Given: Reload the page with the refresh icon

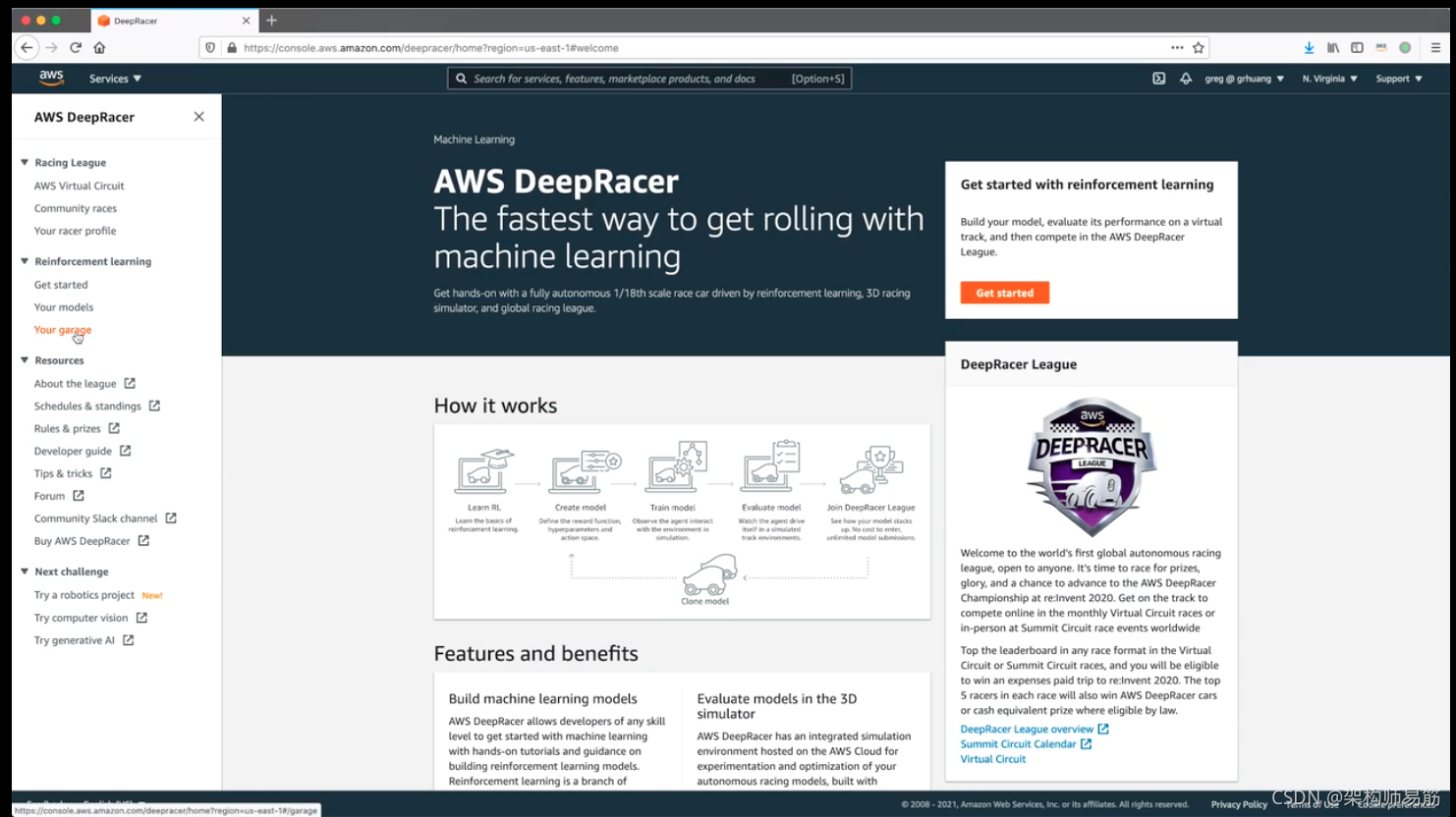Looking at the screenshot, I should [x=76, y=47].
